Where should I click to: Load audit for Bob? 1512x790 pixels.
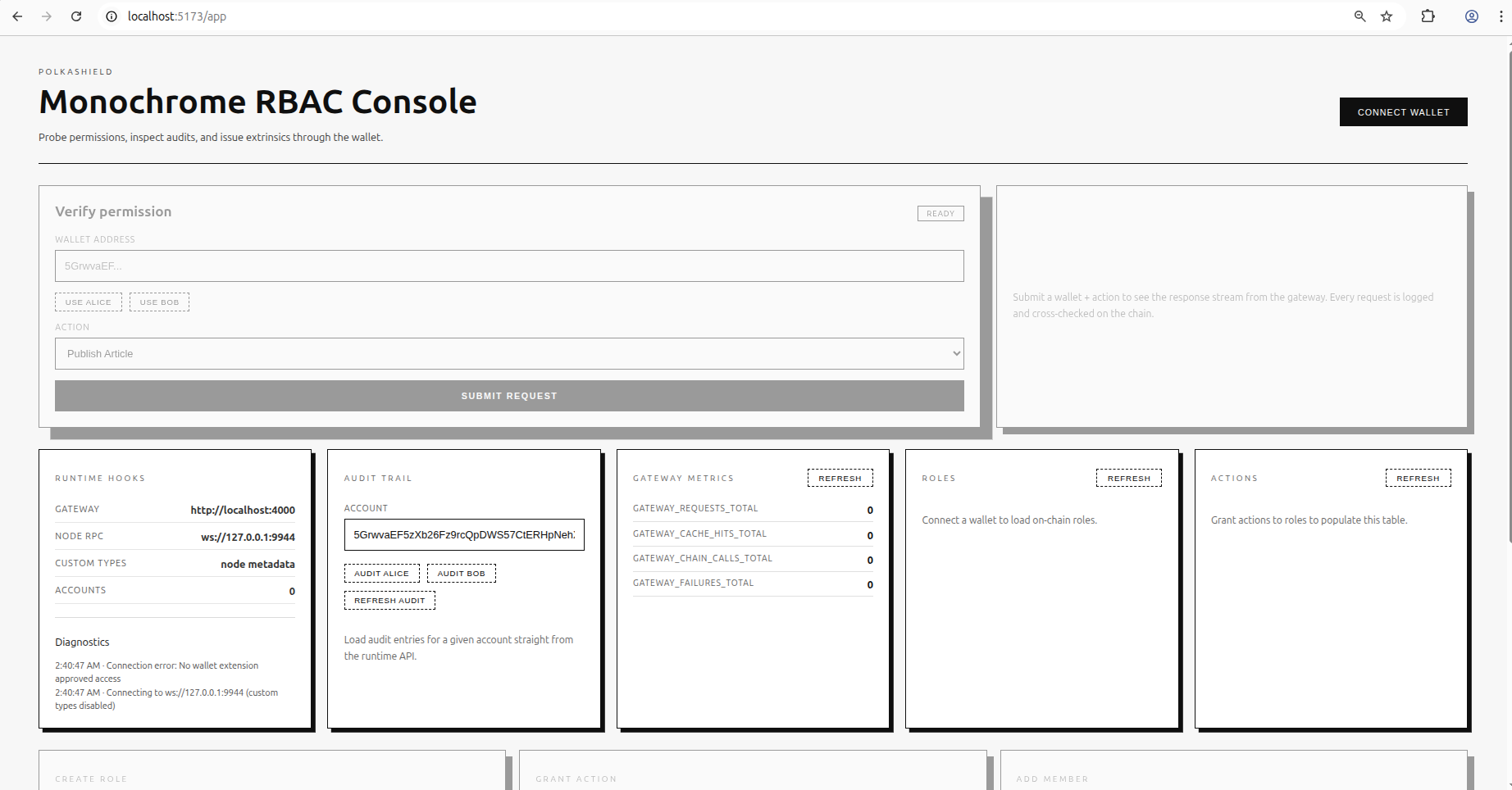[x=462, y=574]
